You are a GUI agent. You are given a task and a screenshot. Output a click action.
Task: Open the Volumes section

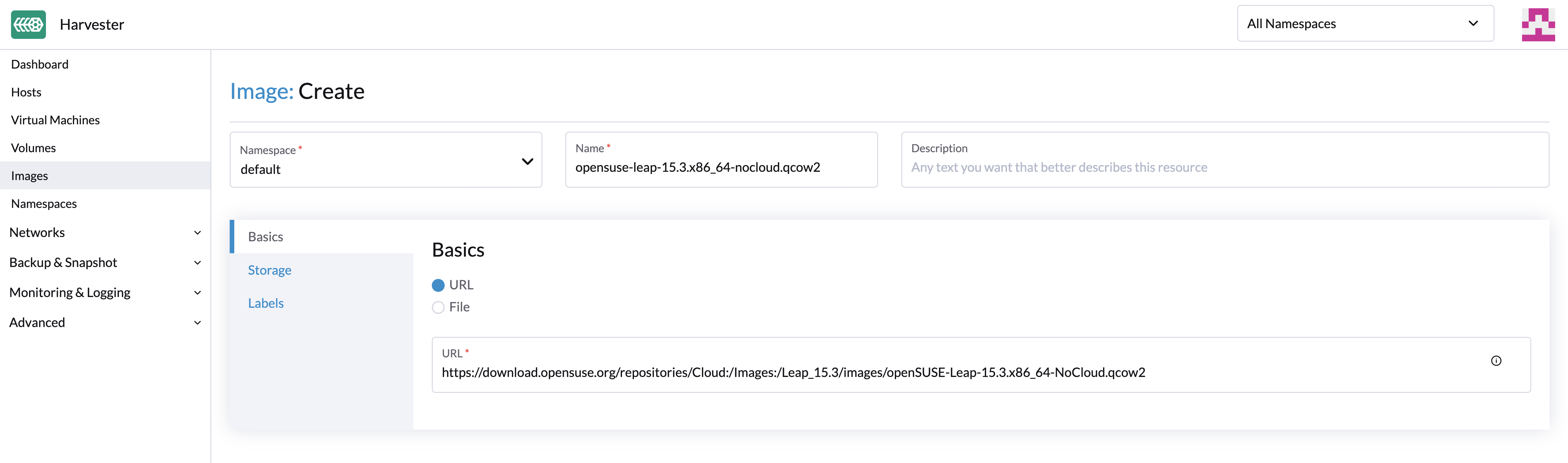tap(33, 147)
